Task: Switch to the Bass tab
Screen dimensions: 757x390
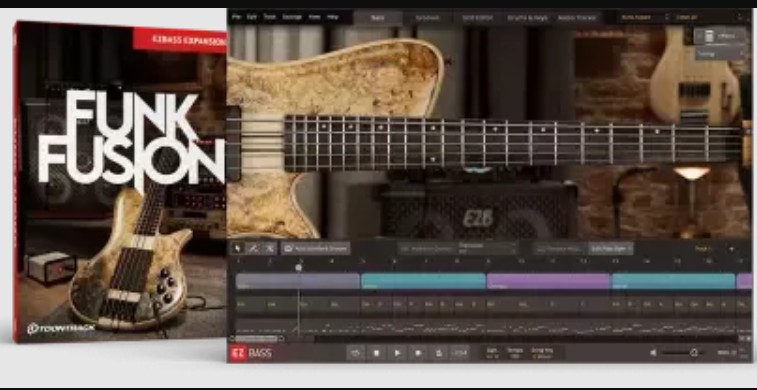Action: (378, 18)
